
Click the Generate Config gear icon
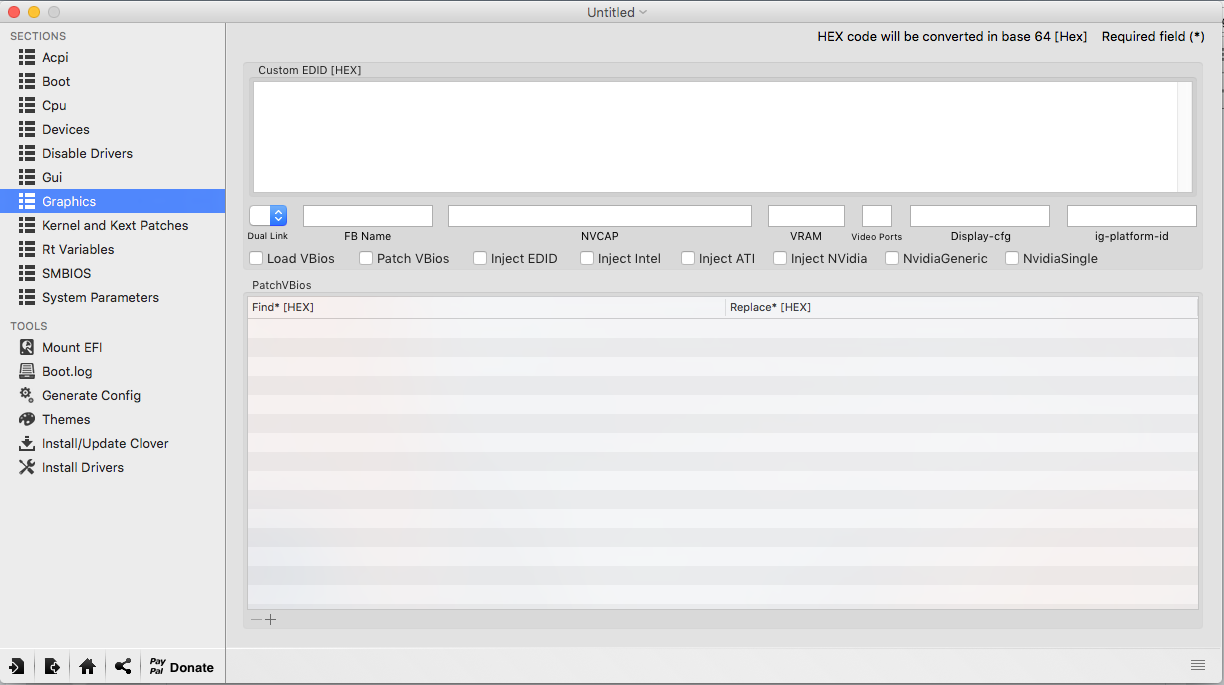27,395
